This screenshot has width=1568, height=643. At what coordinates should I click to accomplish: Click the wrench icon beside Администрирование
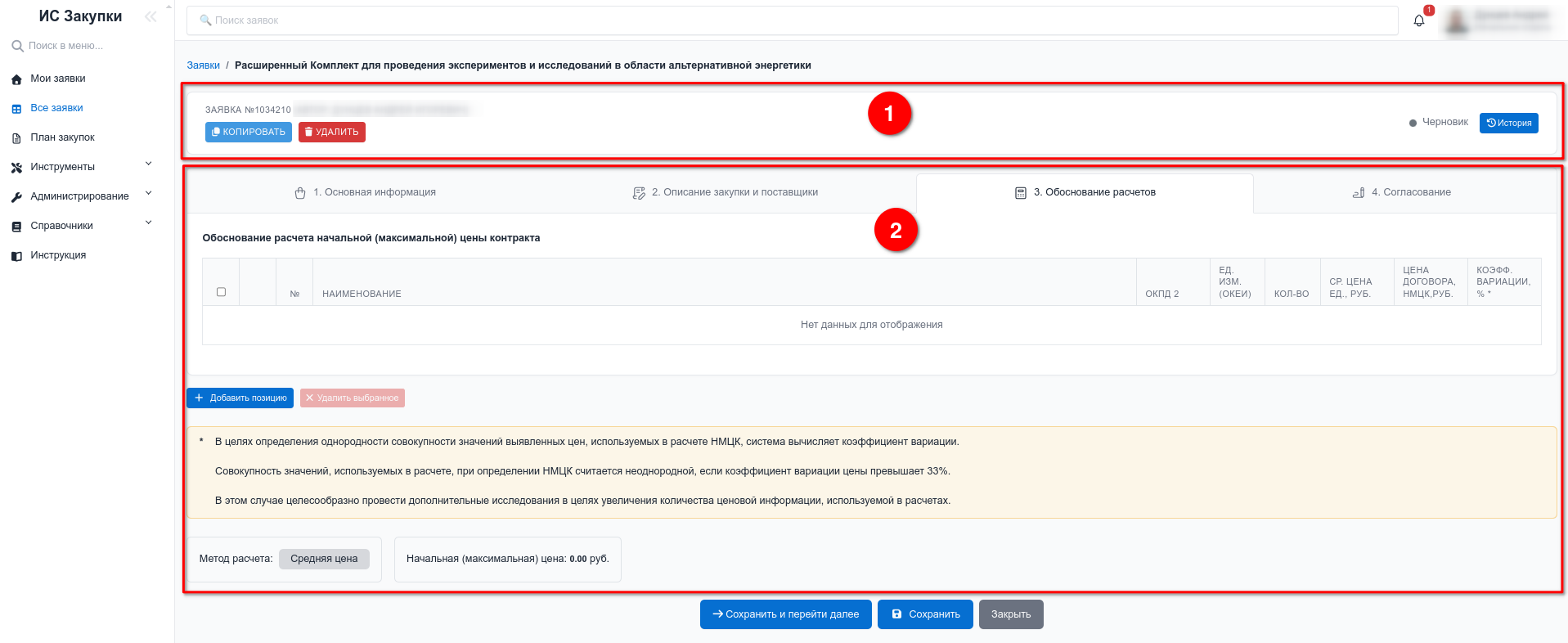click(x=16, y=197)
